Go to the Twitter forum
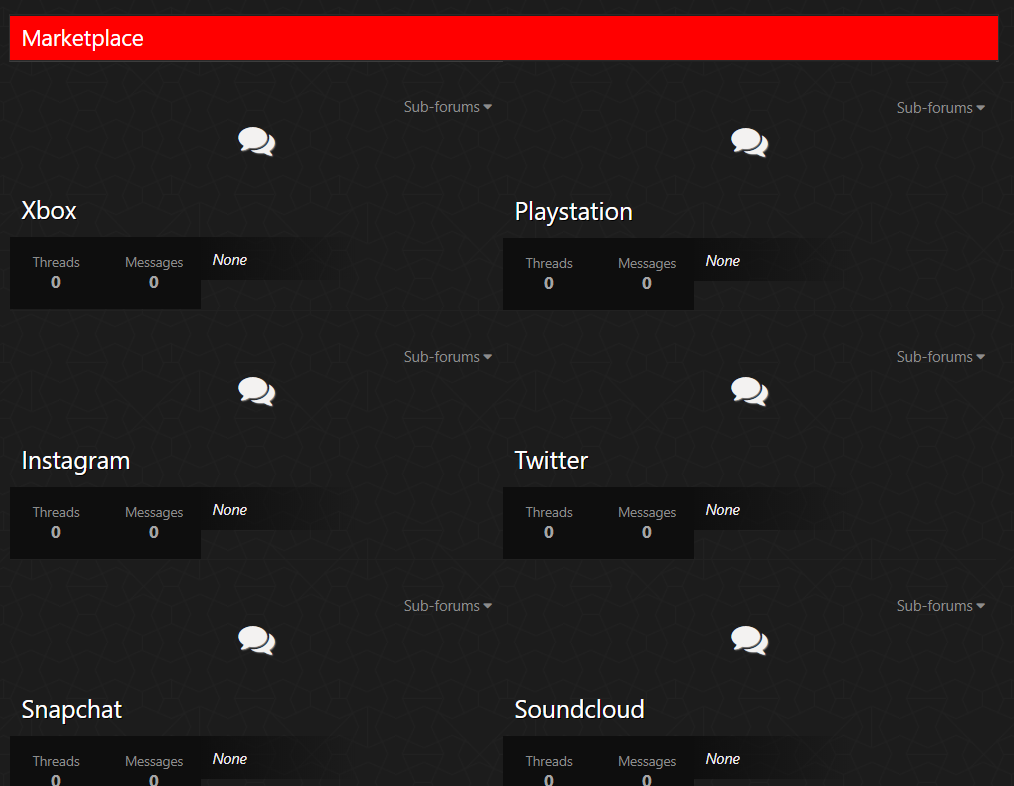 click(x=551, y=461)
